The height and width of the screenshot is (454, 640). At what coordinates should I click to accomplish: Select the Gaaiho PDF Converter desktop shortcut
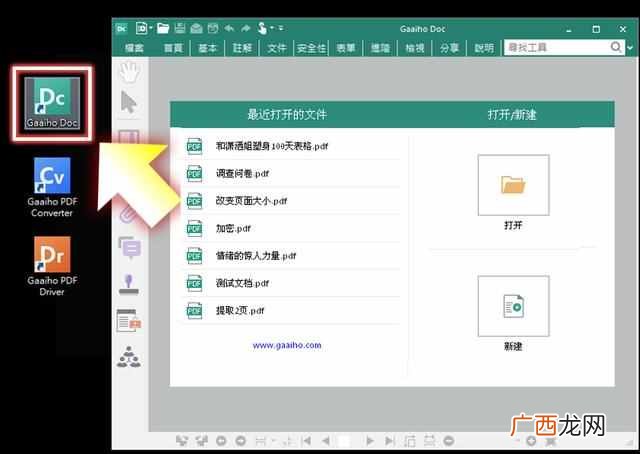click(x=52, y=187)
